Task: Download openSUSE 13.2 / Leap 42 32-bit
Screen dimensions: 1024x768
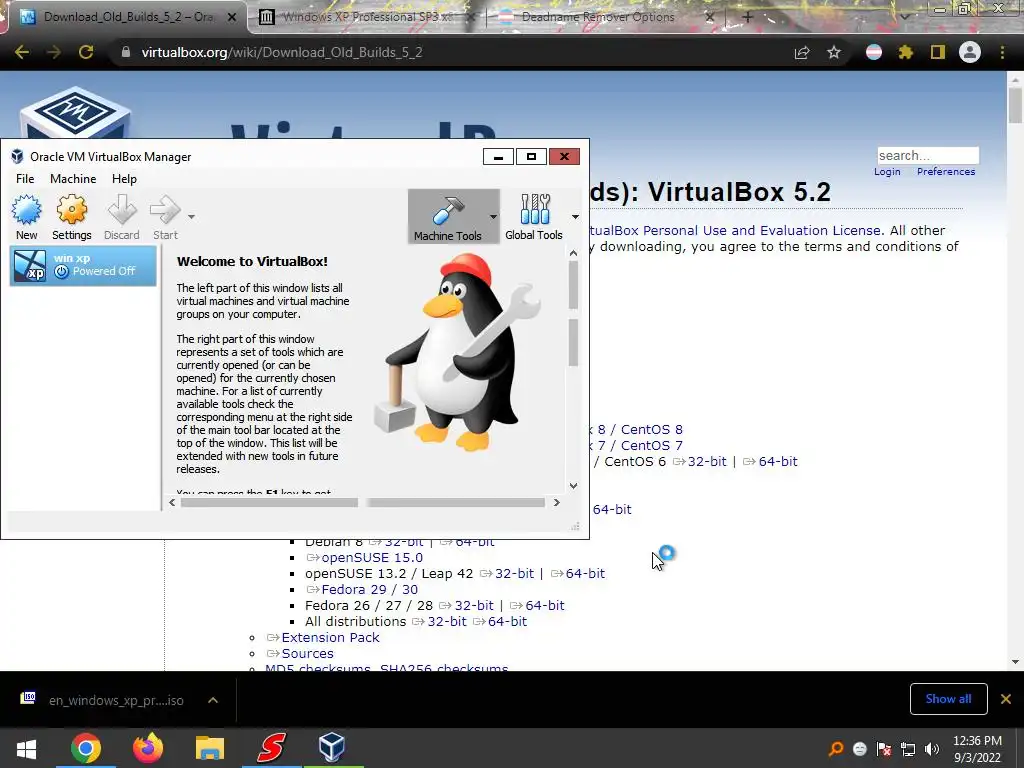Action: 514,573
